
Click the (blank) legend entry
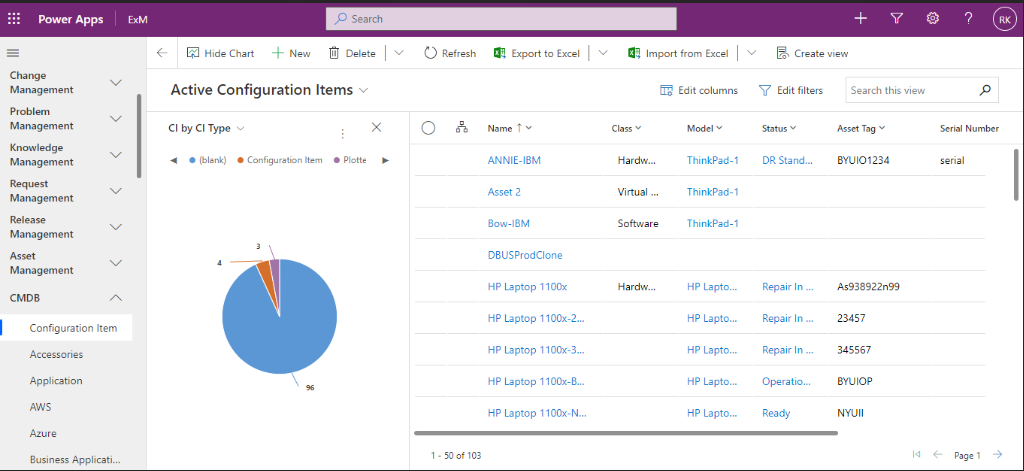pos(206,160)
